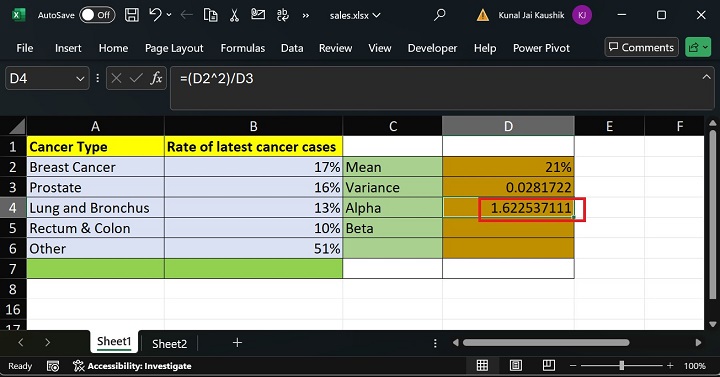Screen dimensions: 720x377
Task: Click the 100% zoom level
Action: point(694,366)
